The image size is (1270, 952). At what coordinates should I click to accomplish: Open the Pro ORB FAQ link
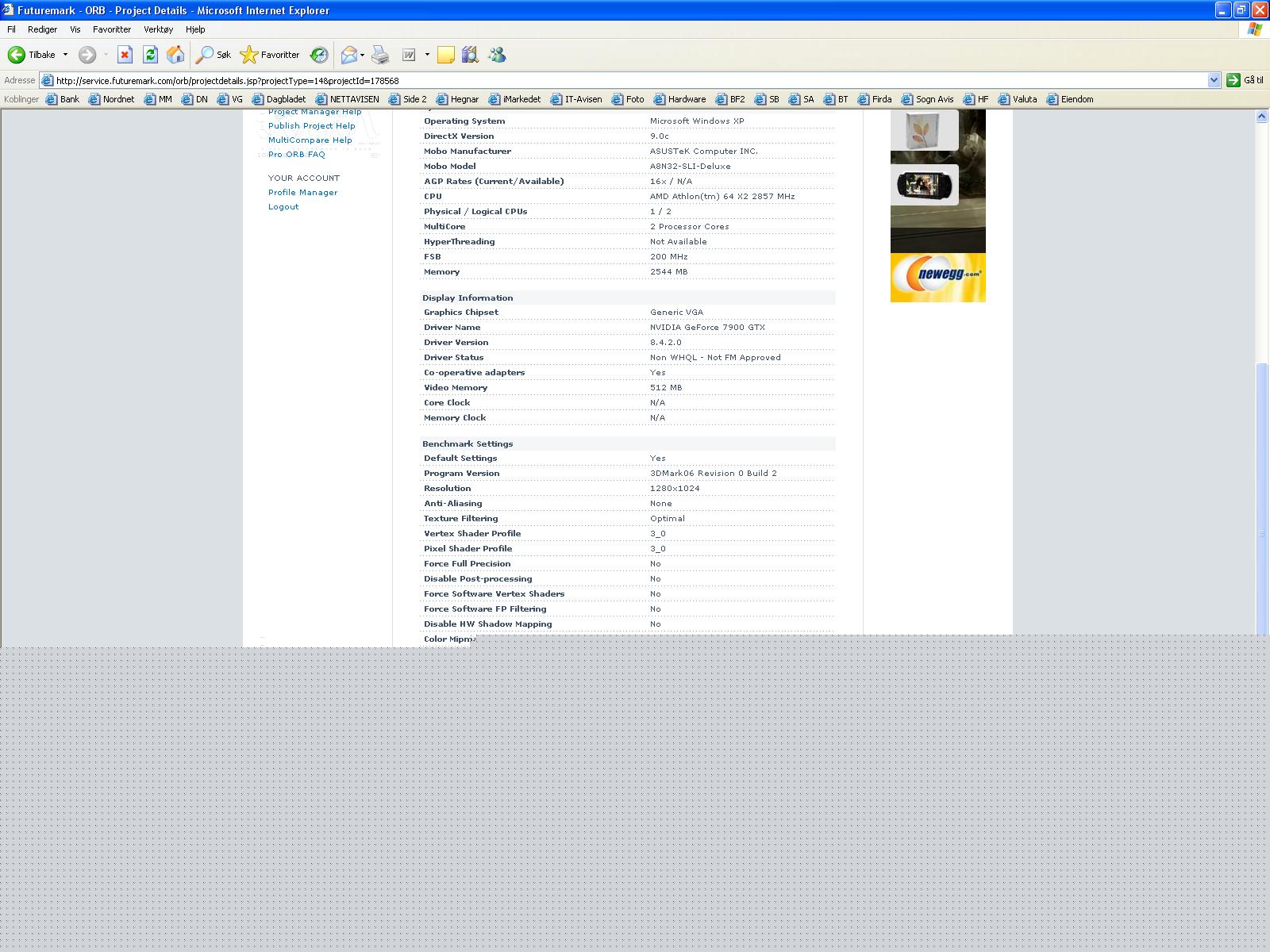click(296, 155)
